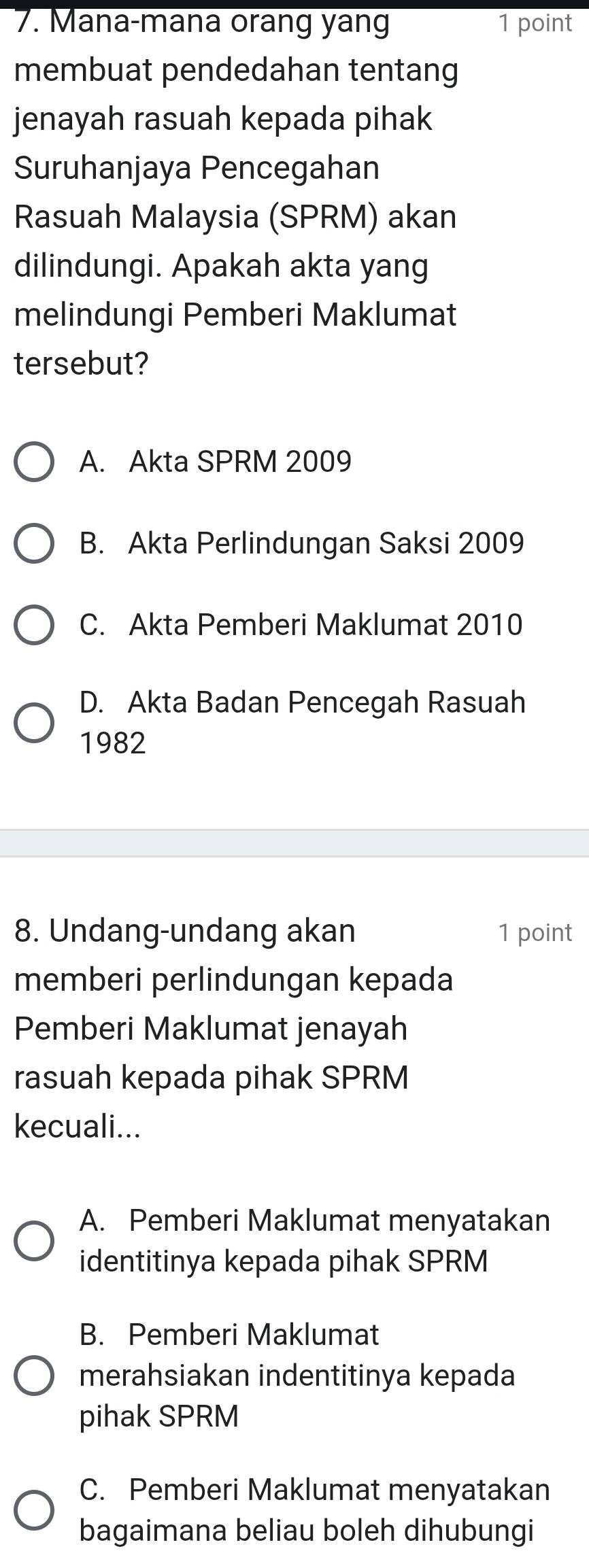Click the '1 point' label of question 8
Image resolution: width=589 pixels, height=1568 pixels.
(x=535, y=932)
